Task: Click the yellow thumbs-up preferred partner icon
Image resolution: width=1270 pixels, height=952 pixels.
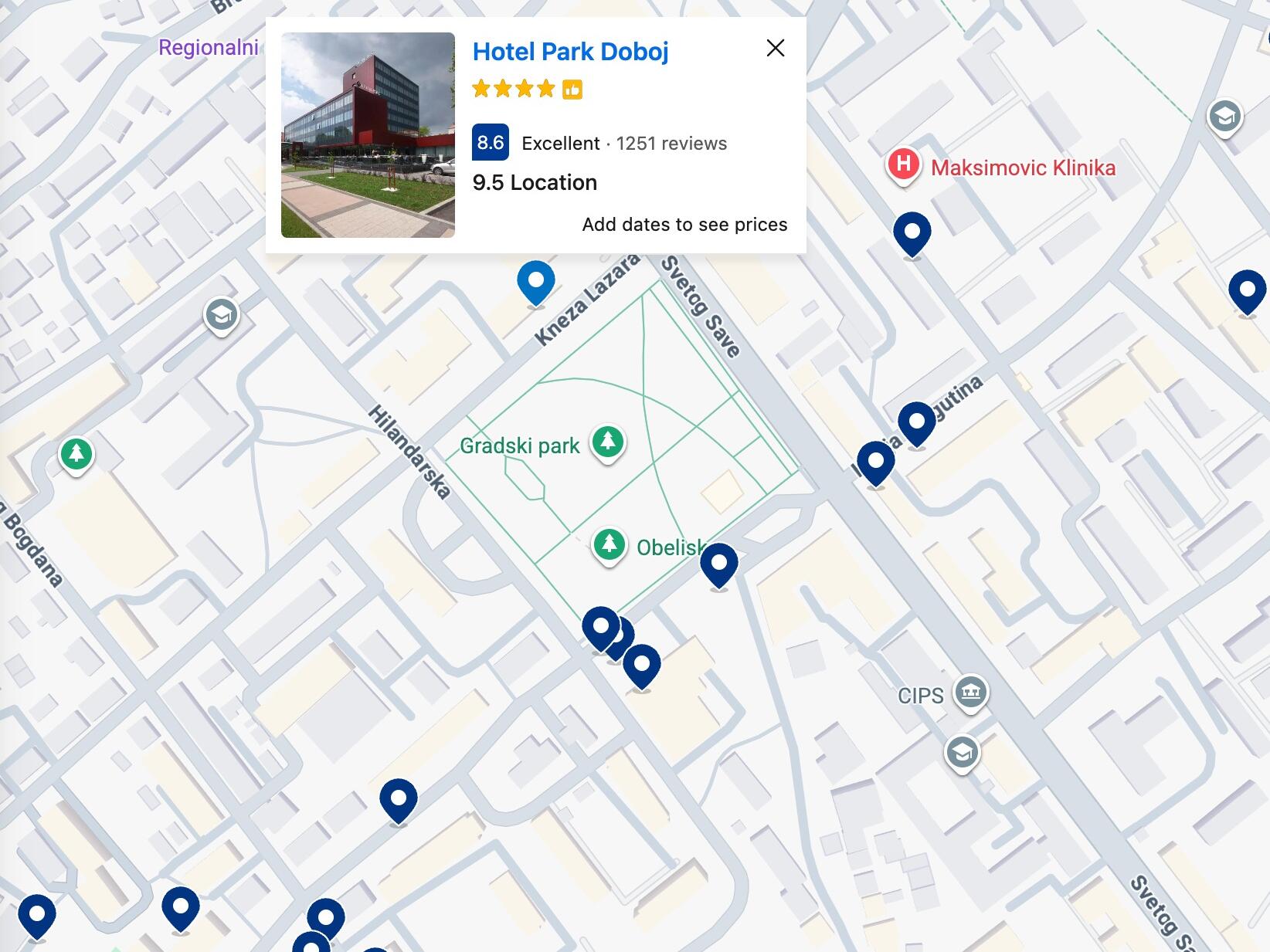Action: 572,90
